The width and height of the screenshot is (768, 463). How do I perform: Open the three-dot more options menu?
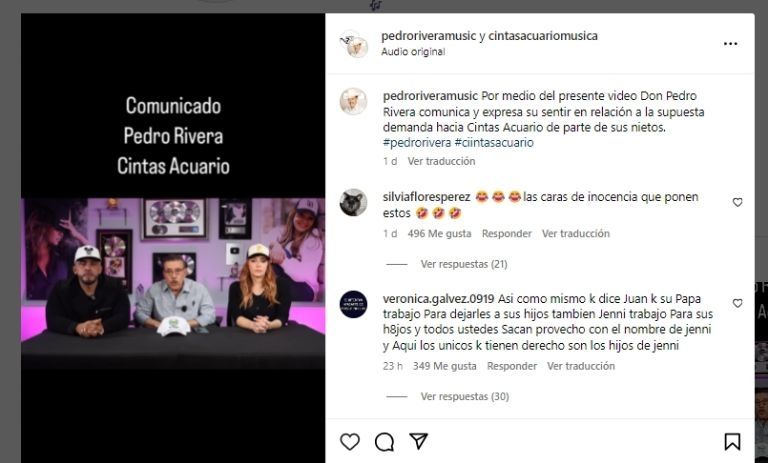(x=730, y=44)
